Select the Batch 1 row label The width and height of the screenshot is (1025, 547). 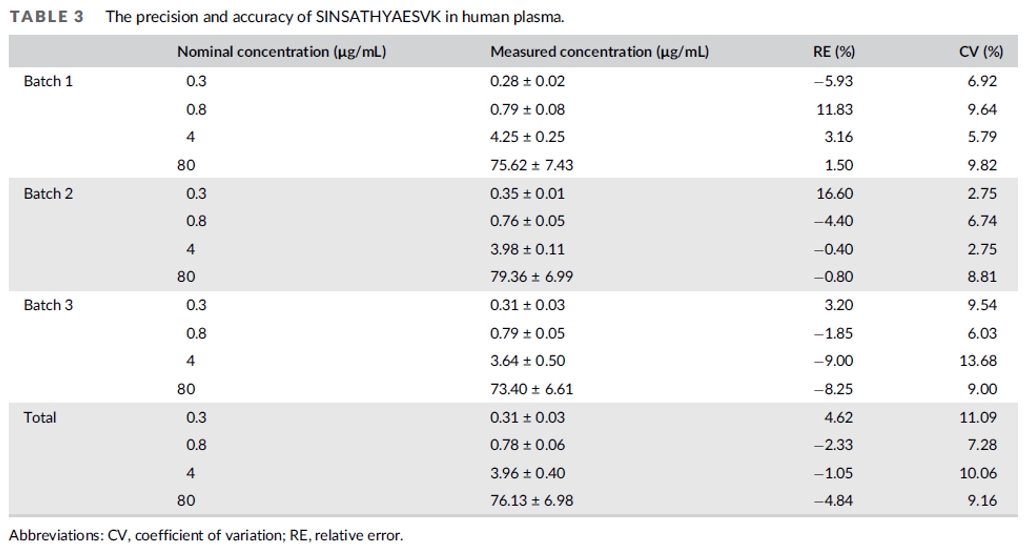(x=48, y=81)
